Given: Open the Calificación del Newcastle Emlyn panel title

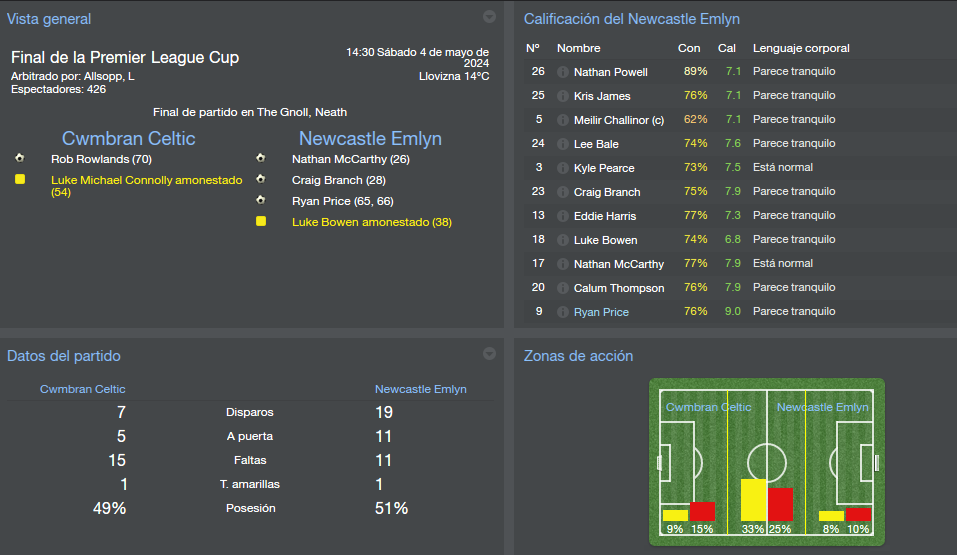Looking at the screenshot, I should click(x=631, y=19).
